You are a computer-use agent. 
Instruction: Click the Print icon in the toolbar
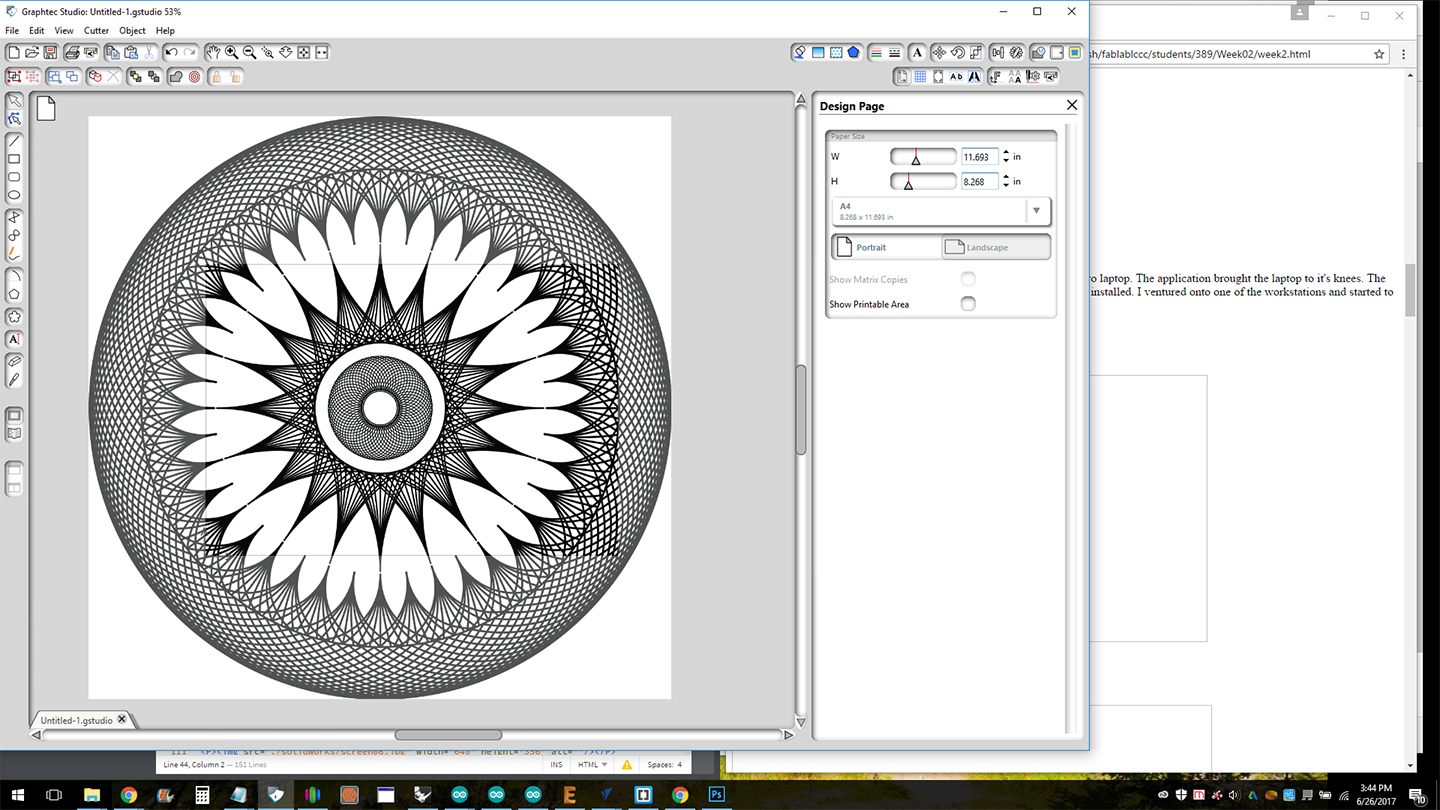pyautogui.click(x=72, y=52)
